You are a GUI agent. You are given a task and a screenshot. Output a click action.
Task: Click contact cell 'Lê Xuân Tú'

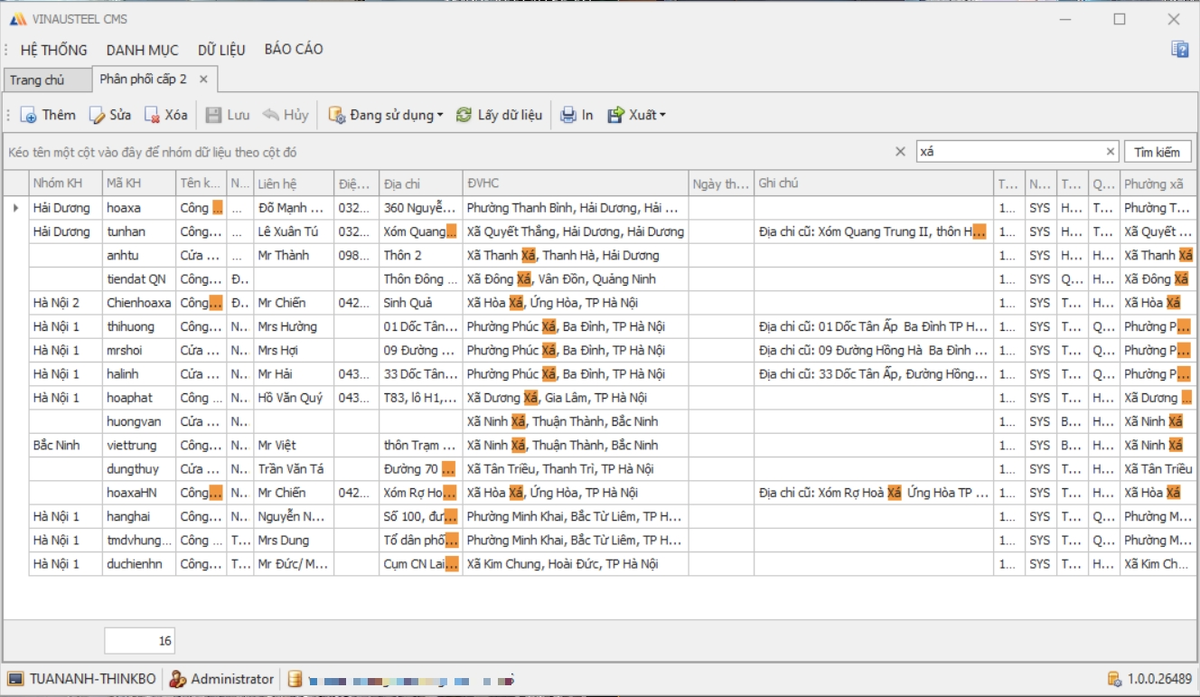(293, 232)
